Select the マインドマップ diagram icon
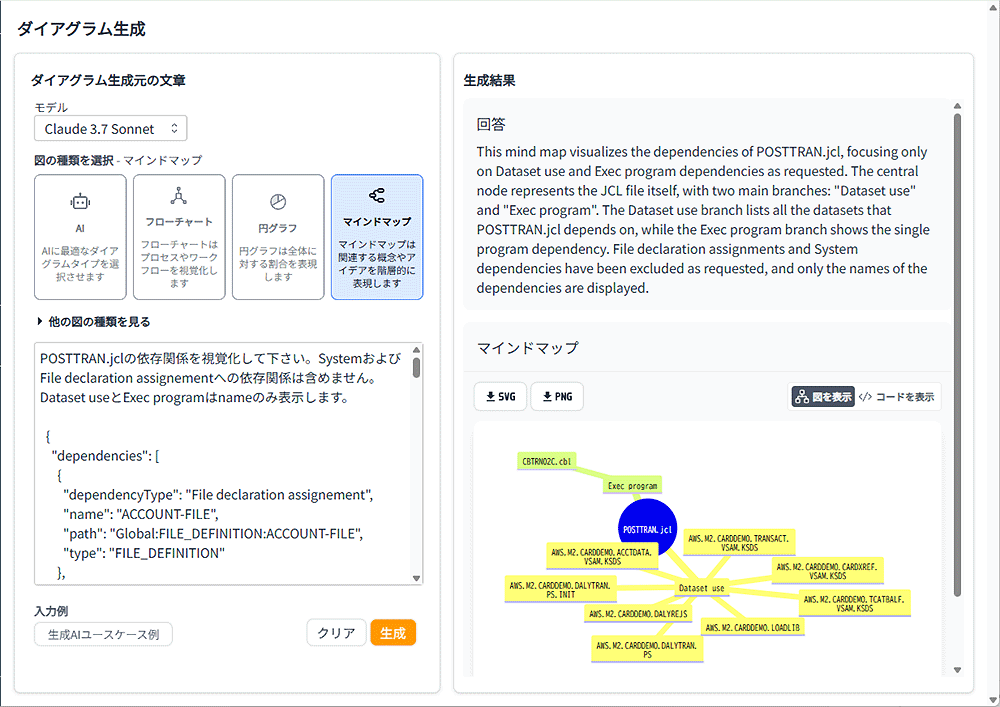 click(x=376, y=196)
